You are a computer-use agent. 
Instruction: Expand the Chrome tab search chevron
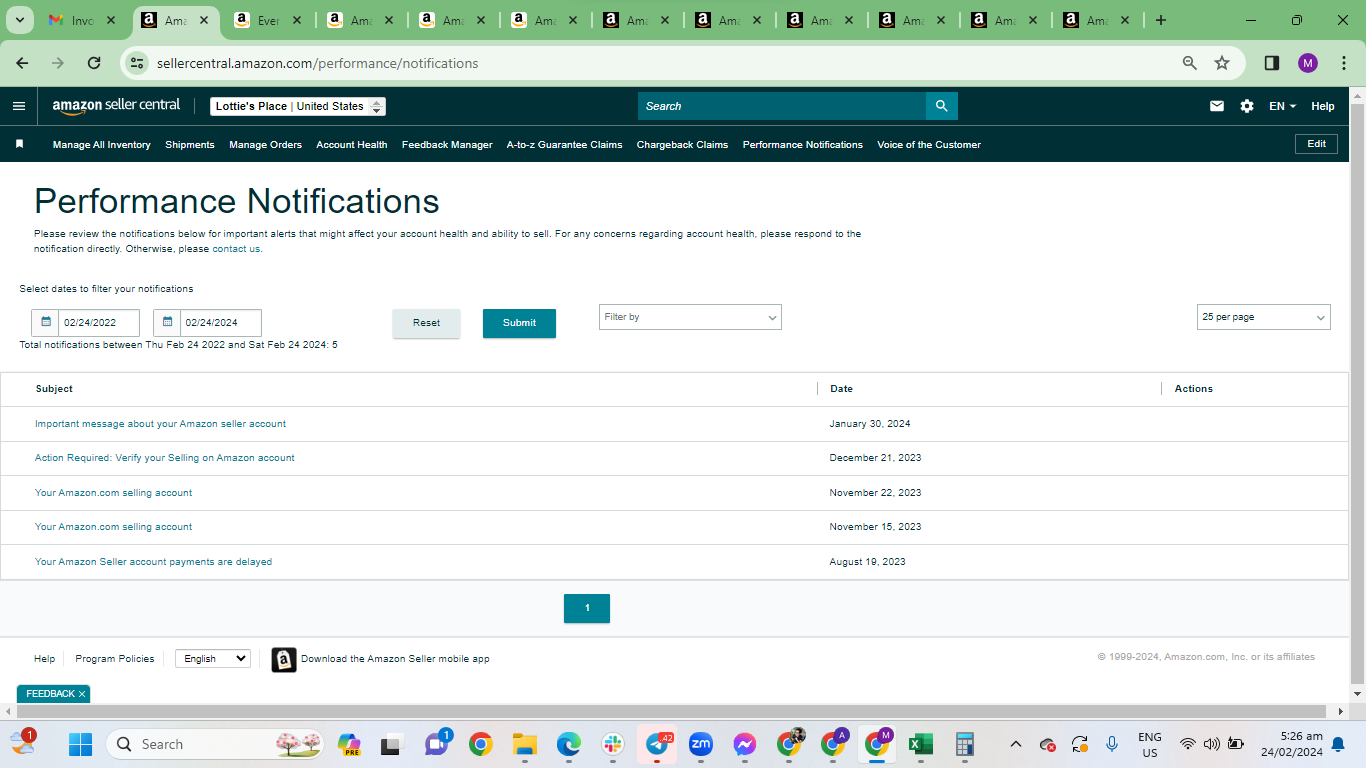[20, 20]
